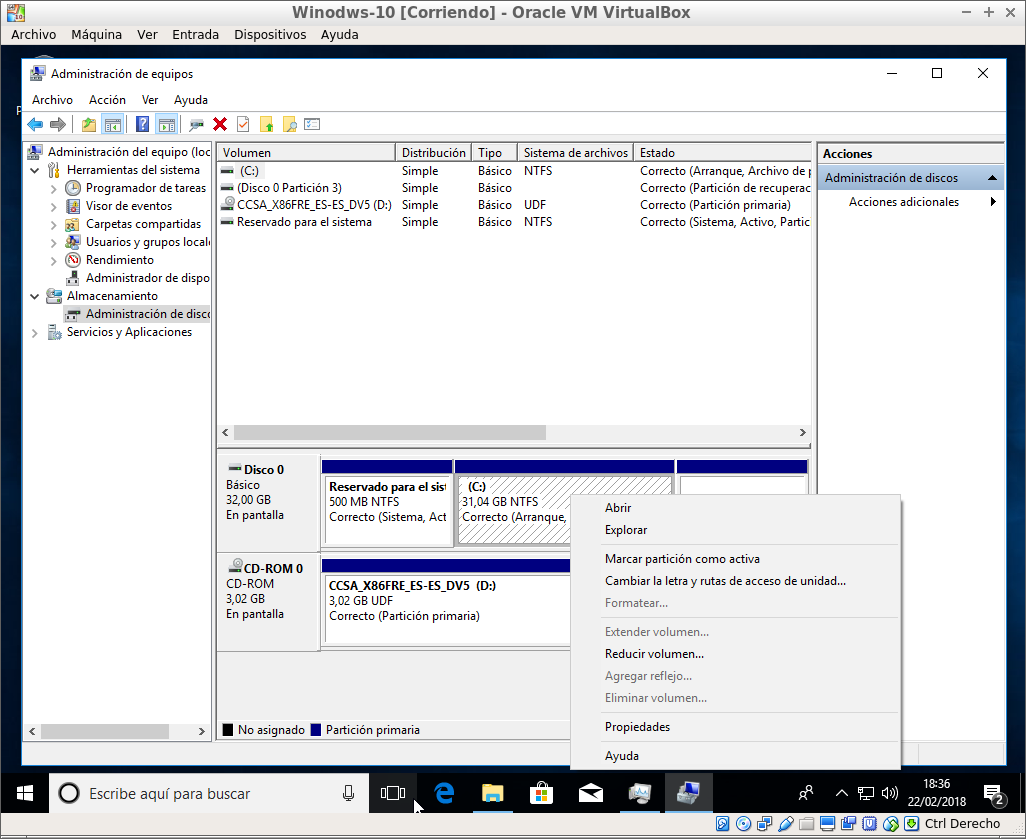This screenshot has height=839, width=1026.
Task: Click the VirtualBox optical drive status icon
Action: (x=743, y=823)
